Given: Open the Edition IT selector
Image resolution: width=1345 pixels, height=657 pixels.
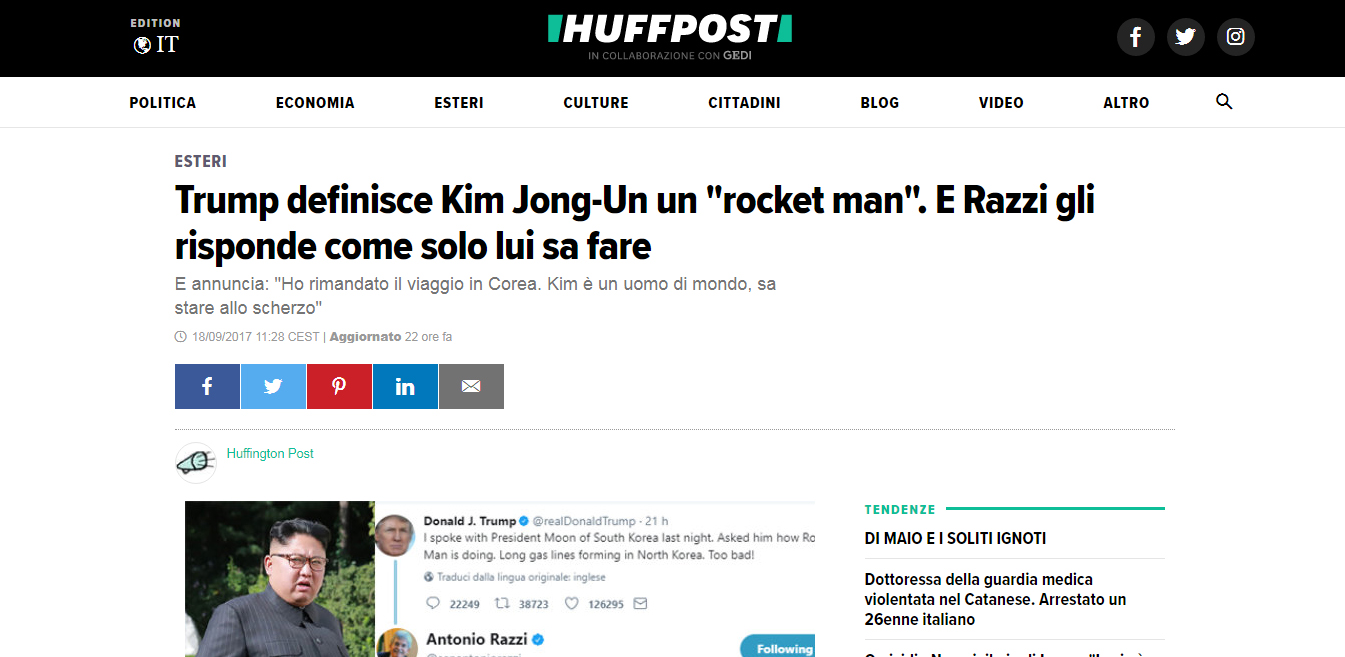Looking at the screenshot, I should point(156,37).
